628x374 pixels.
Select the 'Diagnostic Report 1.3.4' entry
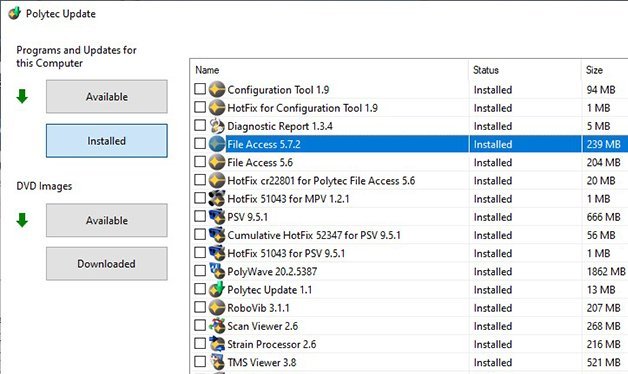pos(280,126)
